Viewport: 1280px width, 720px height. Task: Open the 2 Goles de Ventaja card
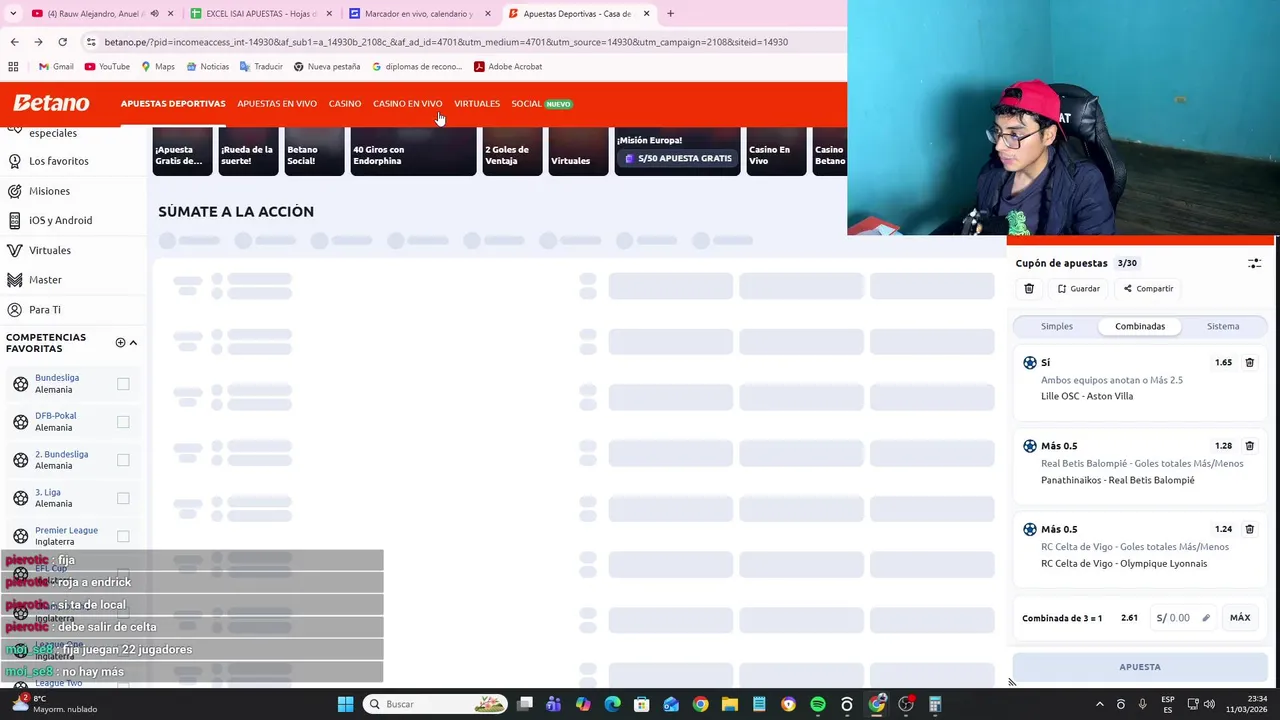512,152
